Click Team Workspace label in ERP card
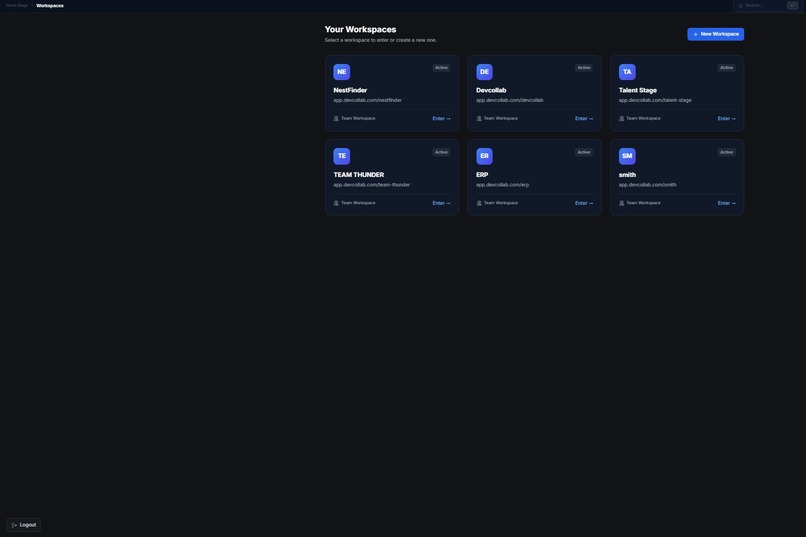806x537 pixels. [501, 203]
